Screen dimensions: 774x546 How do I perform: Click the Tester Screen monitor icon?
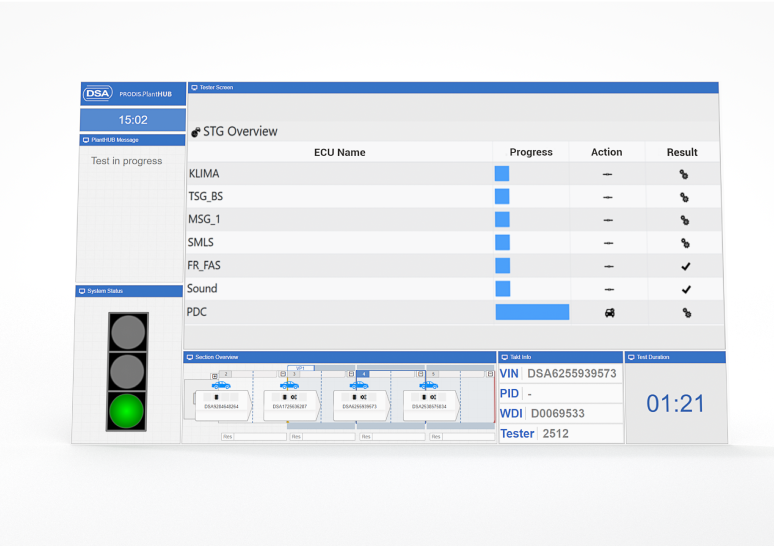click(x=194, y=88)
